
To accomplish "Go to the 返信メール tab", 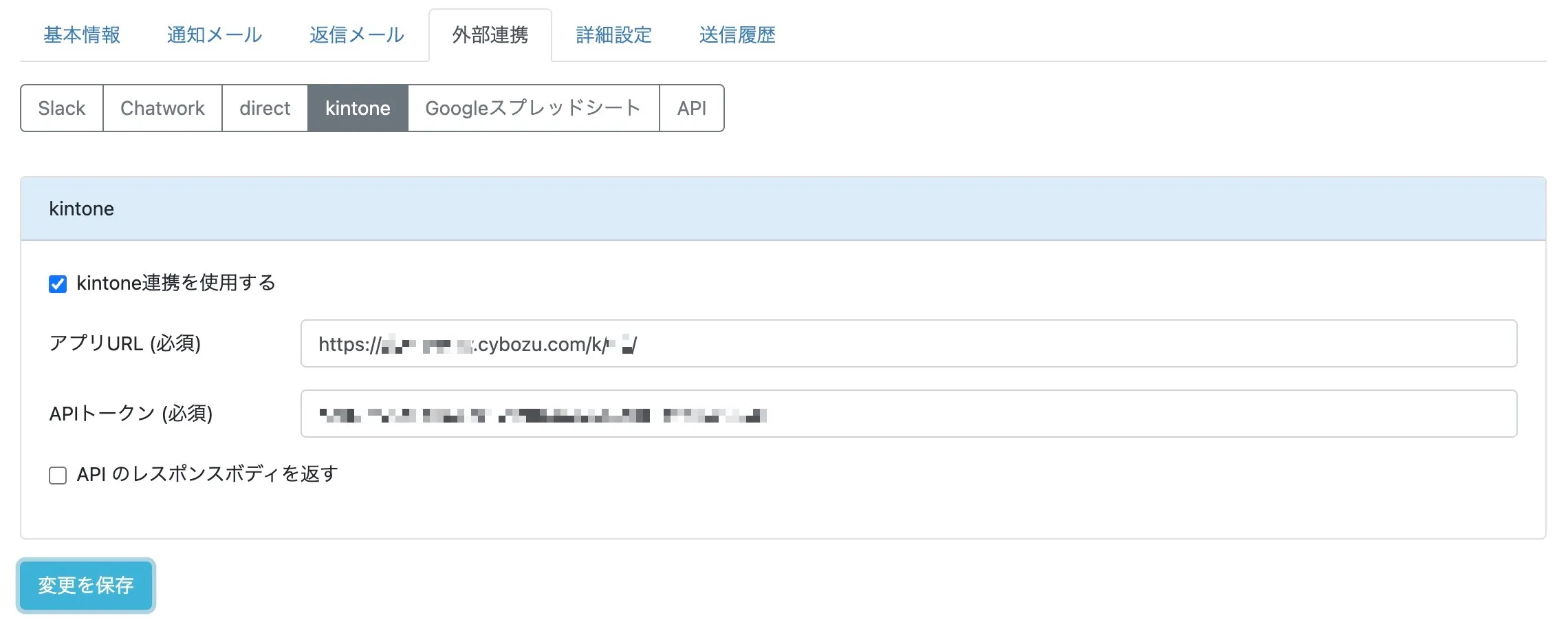I will (x=357, y=35).
